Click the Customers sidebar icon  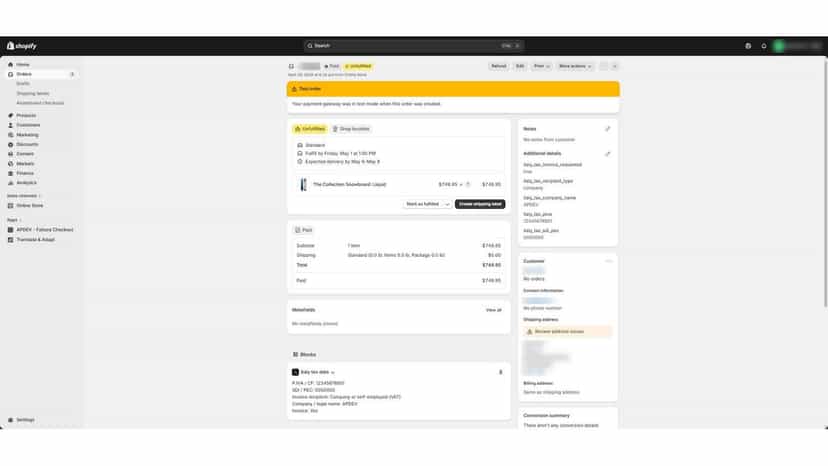[x=11, y=125]
